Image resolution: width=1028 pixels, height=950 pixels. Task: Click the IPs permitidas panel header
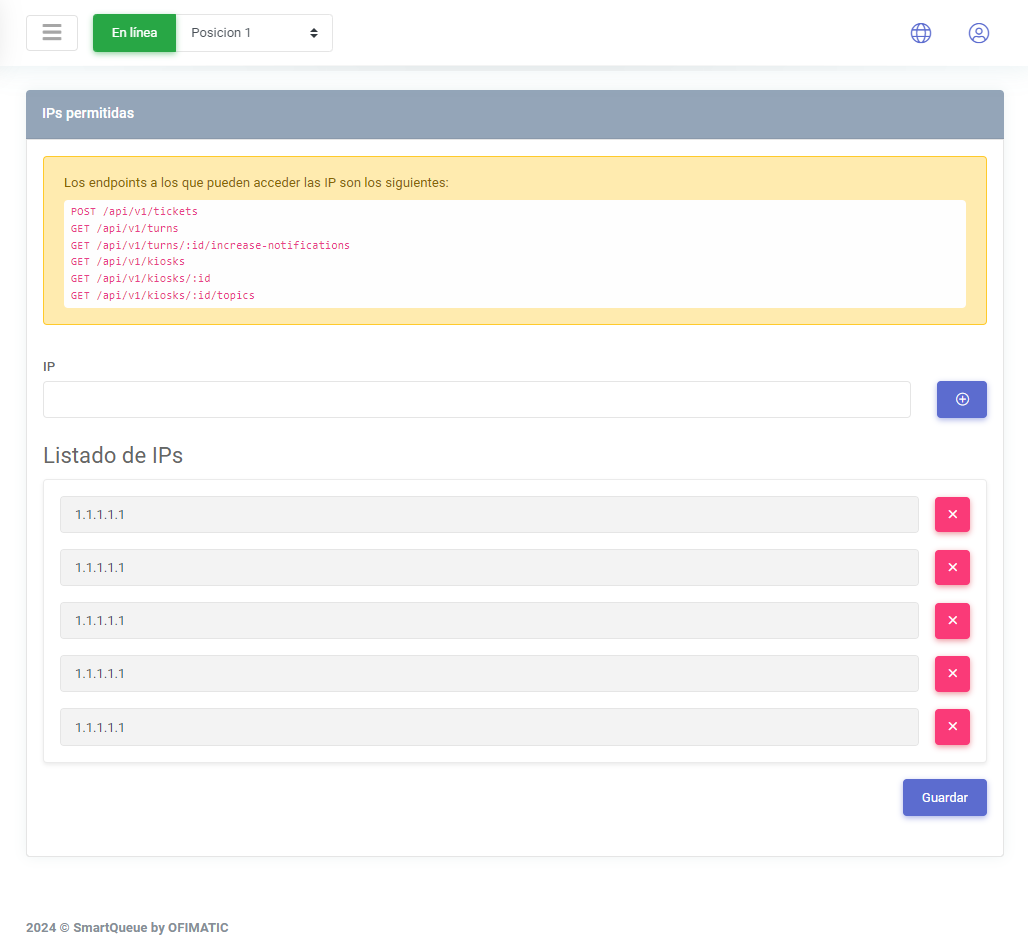pos(514,114)
